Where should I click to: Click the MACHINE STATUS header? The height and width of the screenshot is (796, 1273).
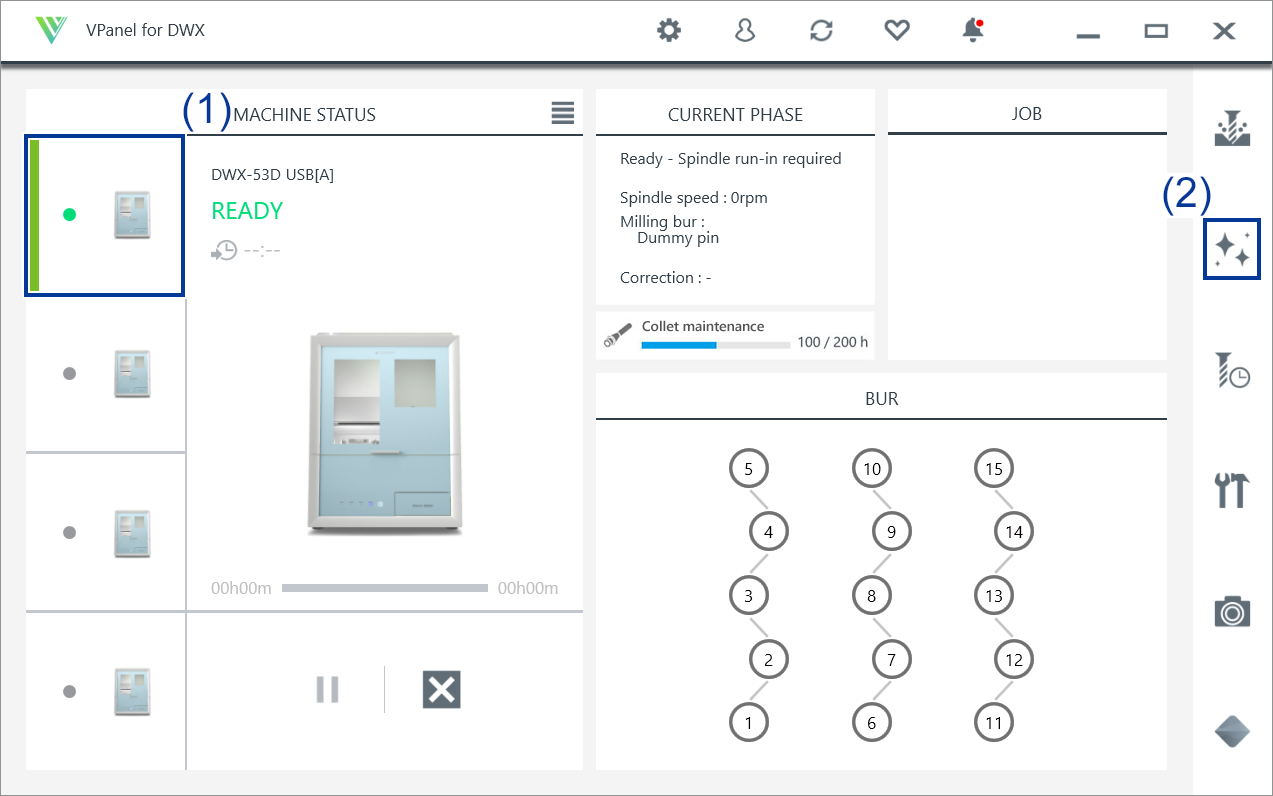[305, 114]
